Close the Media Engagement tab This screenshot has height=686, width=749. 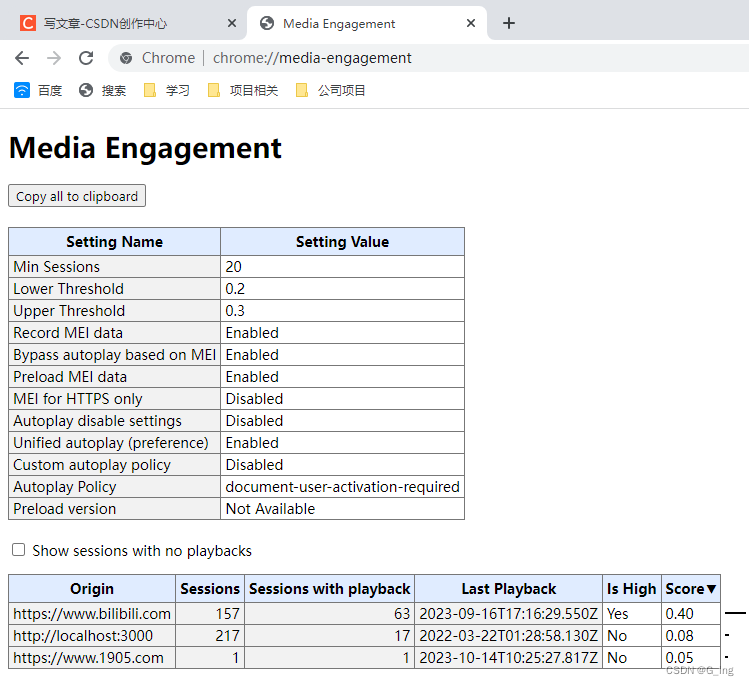(x=471, y=23)
